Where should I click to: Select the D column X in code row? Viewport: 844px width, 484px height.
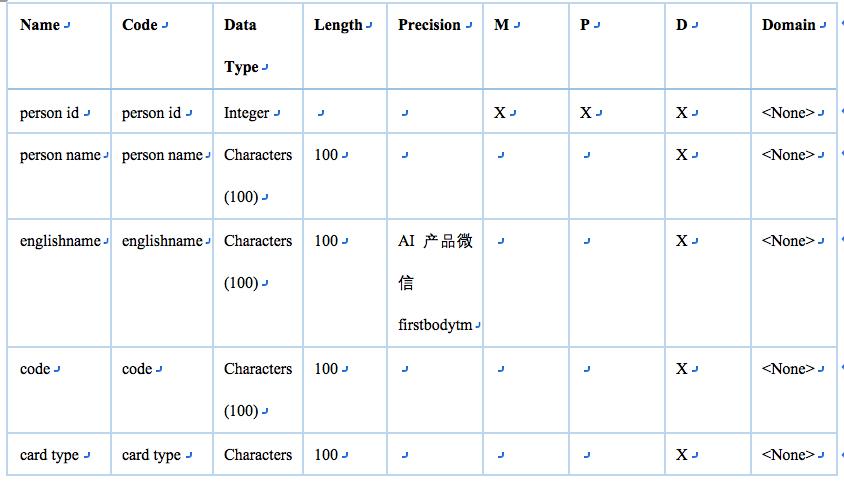pos(681,369)
